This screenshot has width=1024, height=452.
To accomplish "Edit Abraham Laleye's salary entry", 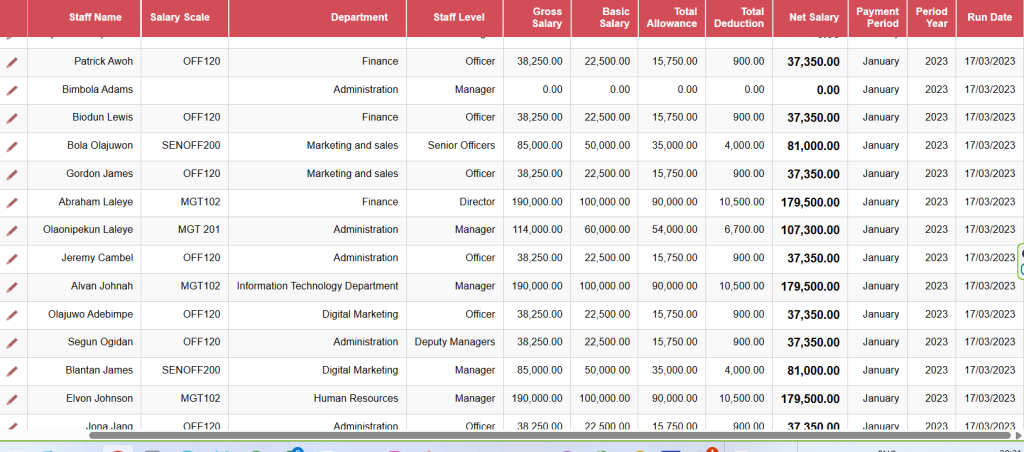I will (x=12, y=202).
